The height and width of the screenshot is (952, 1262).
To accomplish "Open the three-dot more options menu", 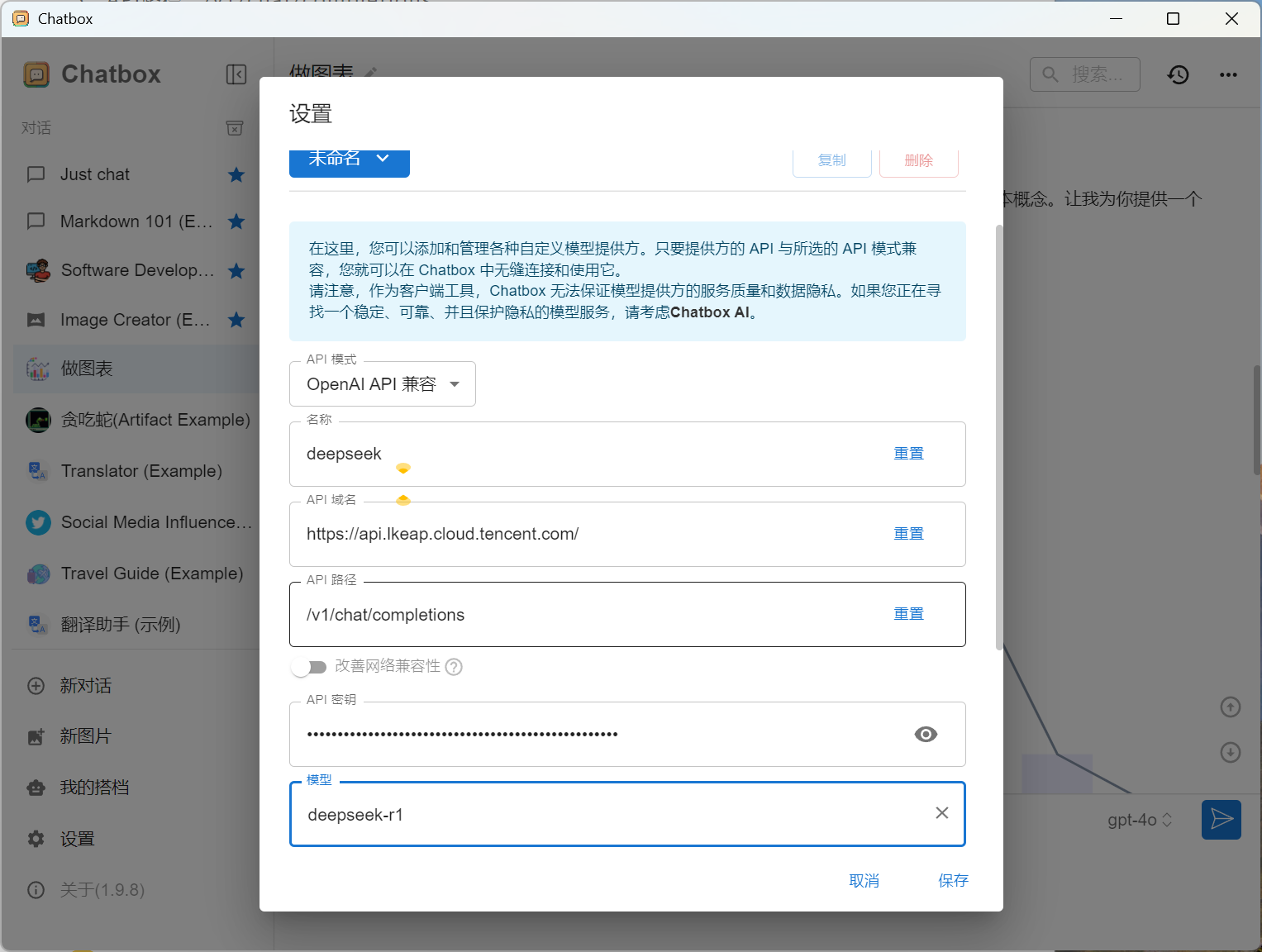I will pos(1229,74).
